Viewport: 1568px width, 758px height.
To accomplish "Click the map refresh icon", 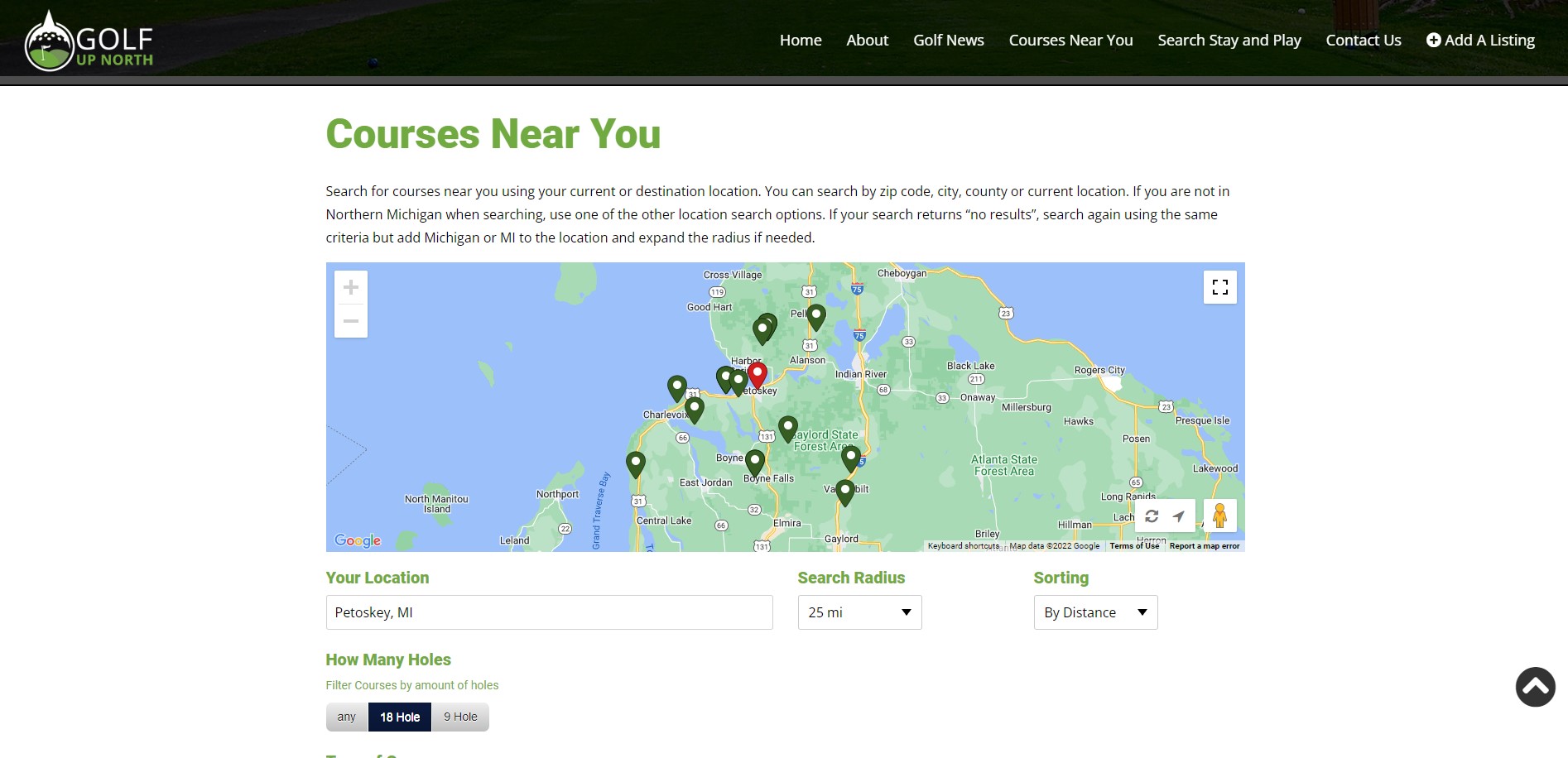I will tap(1152, 516).
